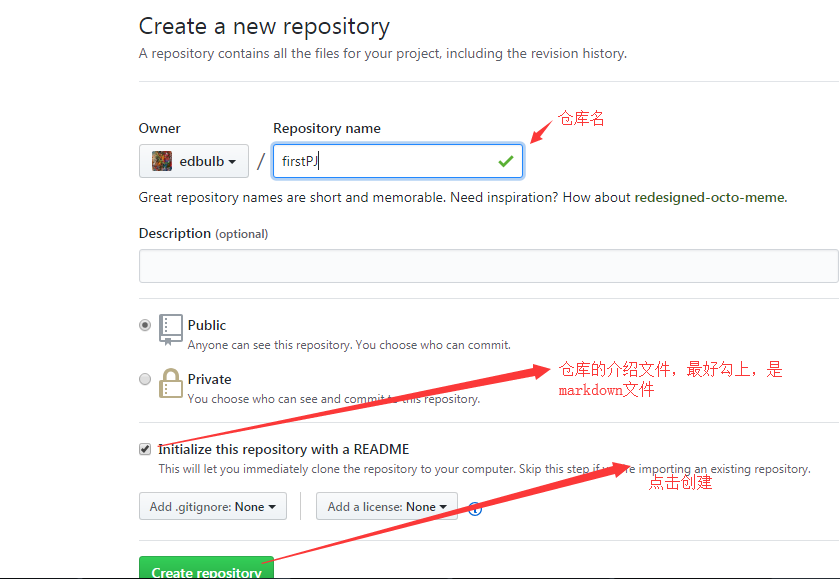The width and height of the screenshot is (840, 579).
Task: Focus the Description input field
Action: pyautogui.click(x=489, y=266)
